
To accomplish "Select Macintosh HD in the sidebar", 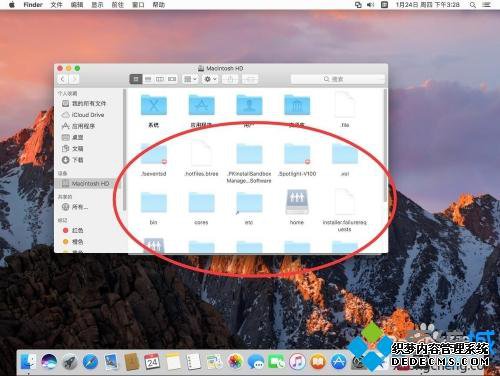I will (86, 184).
